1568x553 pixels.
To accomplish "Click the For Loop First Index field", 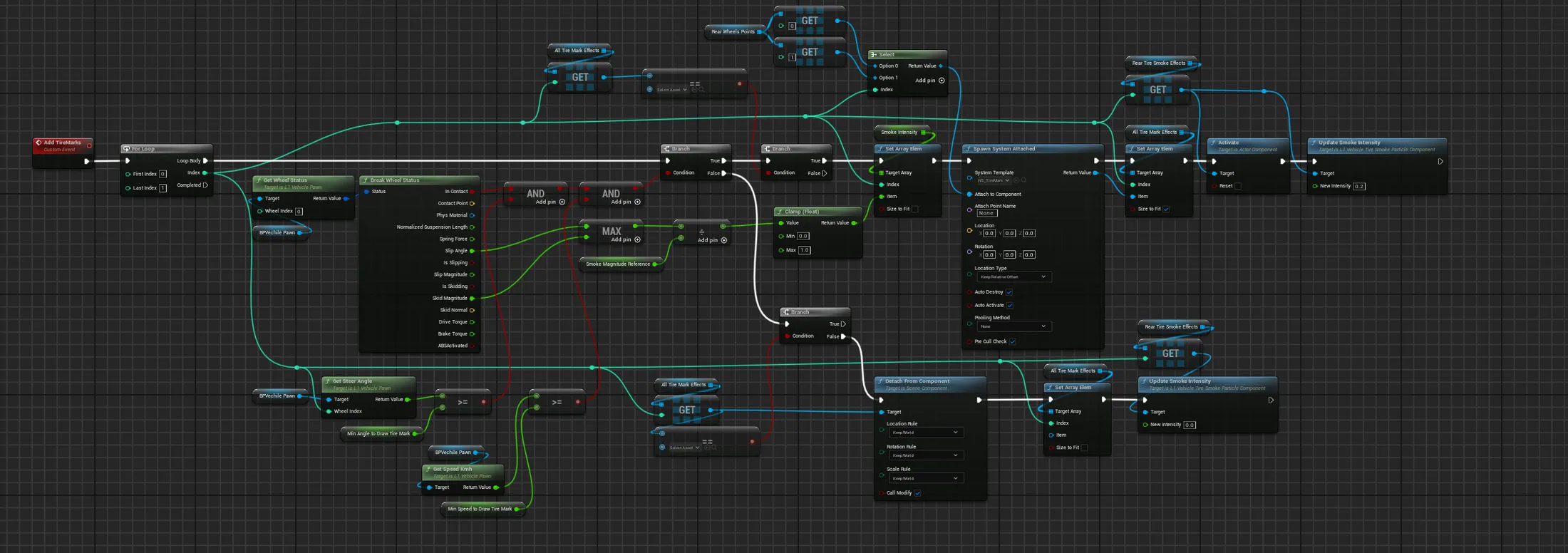I will [163, 174].
